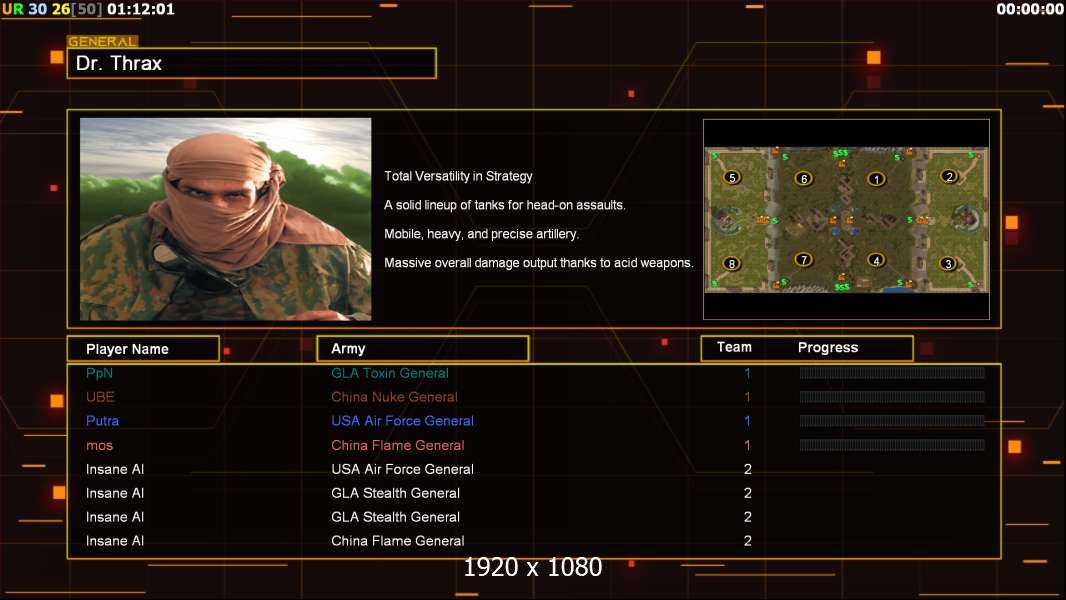Click the Dr. Thrax general name field
Screen dimensions: 1066x600
click(x=252, y=63)
